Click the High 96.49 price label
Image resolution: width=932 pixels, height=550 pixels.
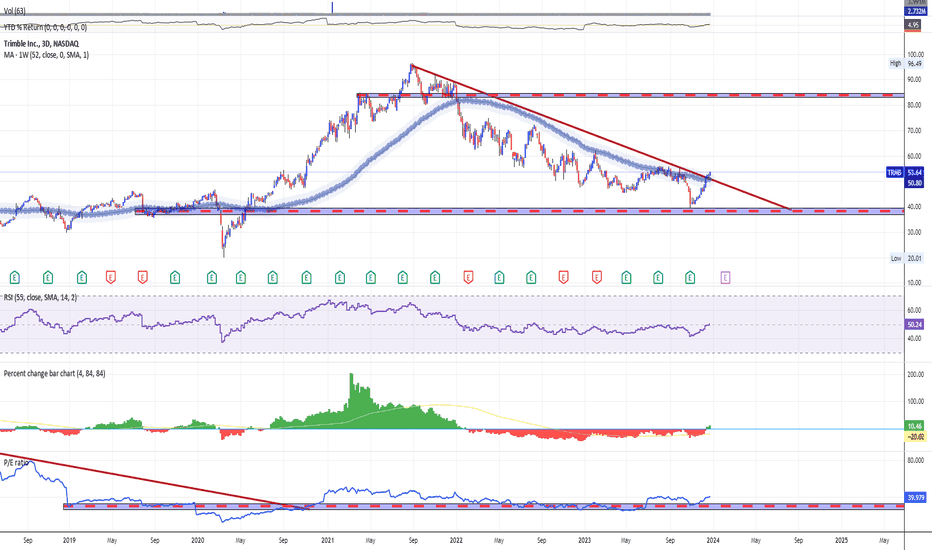tap(906, 63)
